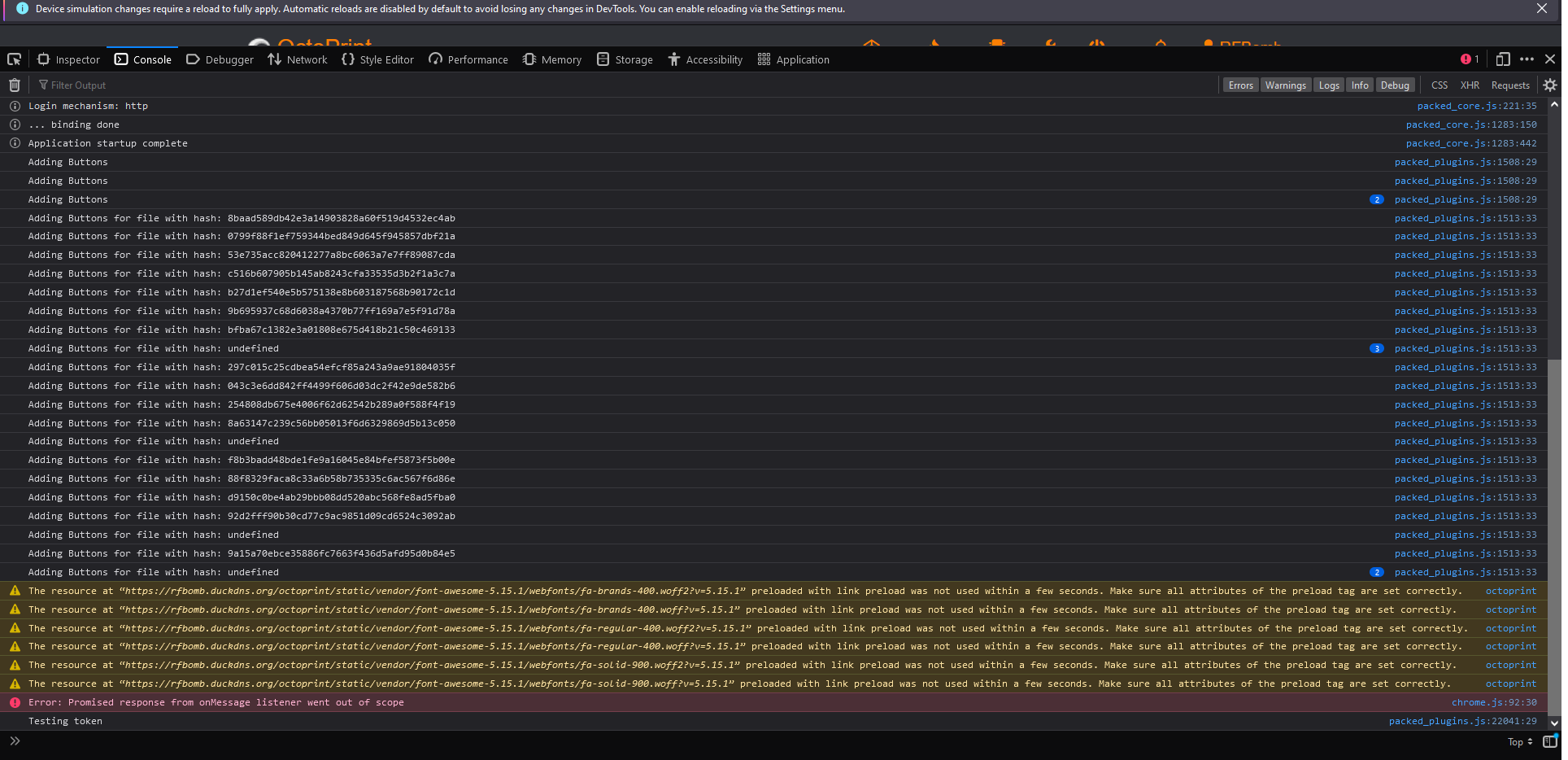
Task: Open the Top context selector dropdown
Action: click(x=1519, y=741)
